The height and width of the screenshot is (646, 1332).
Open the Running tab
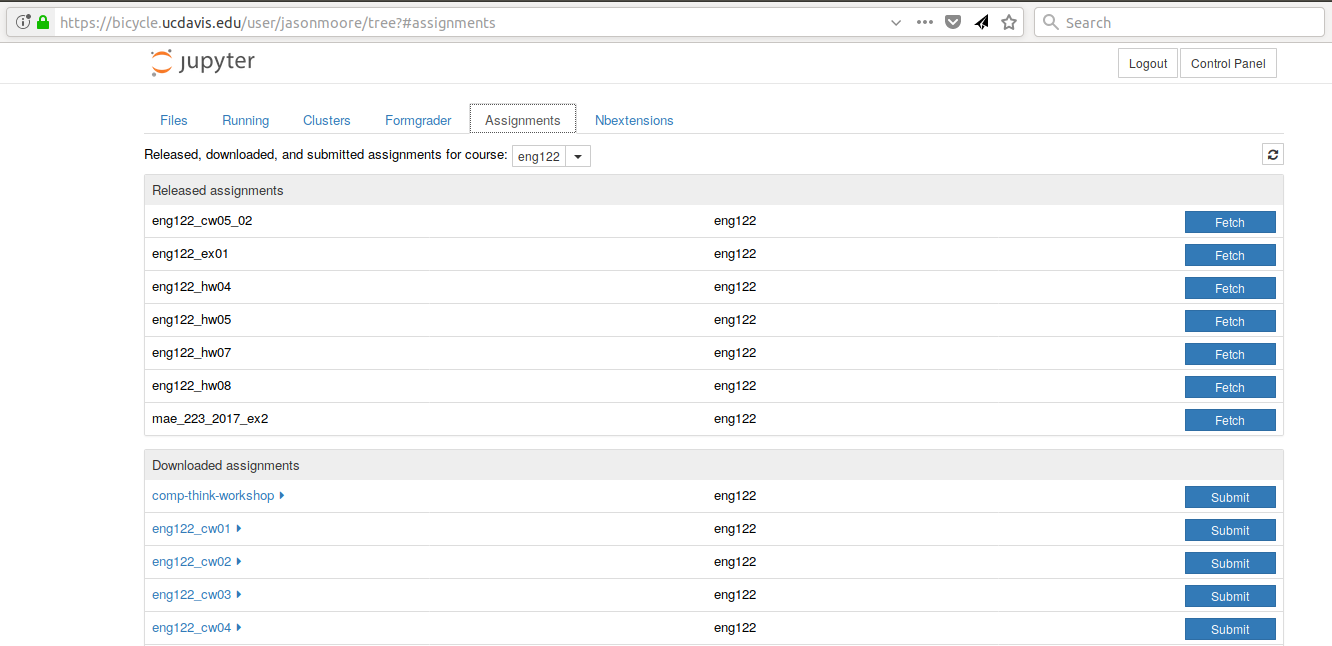coord(245,120)
